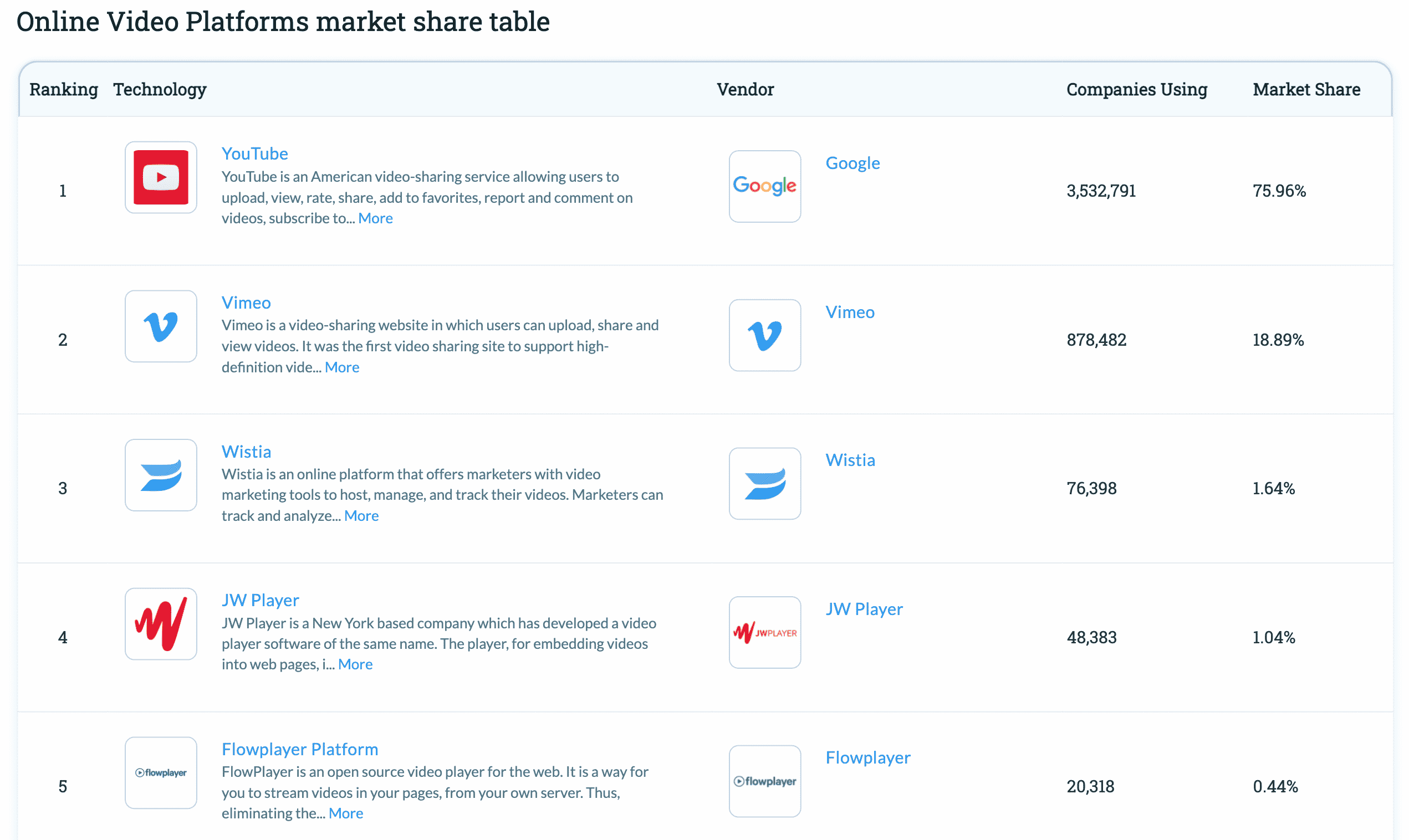This screenshot has width=1409, height=840.
Task: Click the JWPlayer vendor logo
Action: click(764, 632)
